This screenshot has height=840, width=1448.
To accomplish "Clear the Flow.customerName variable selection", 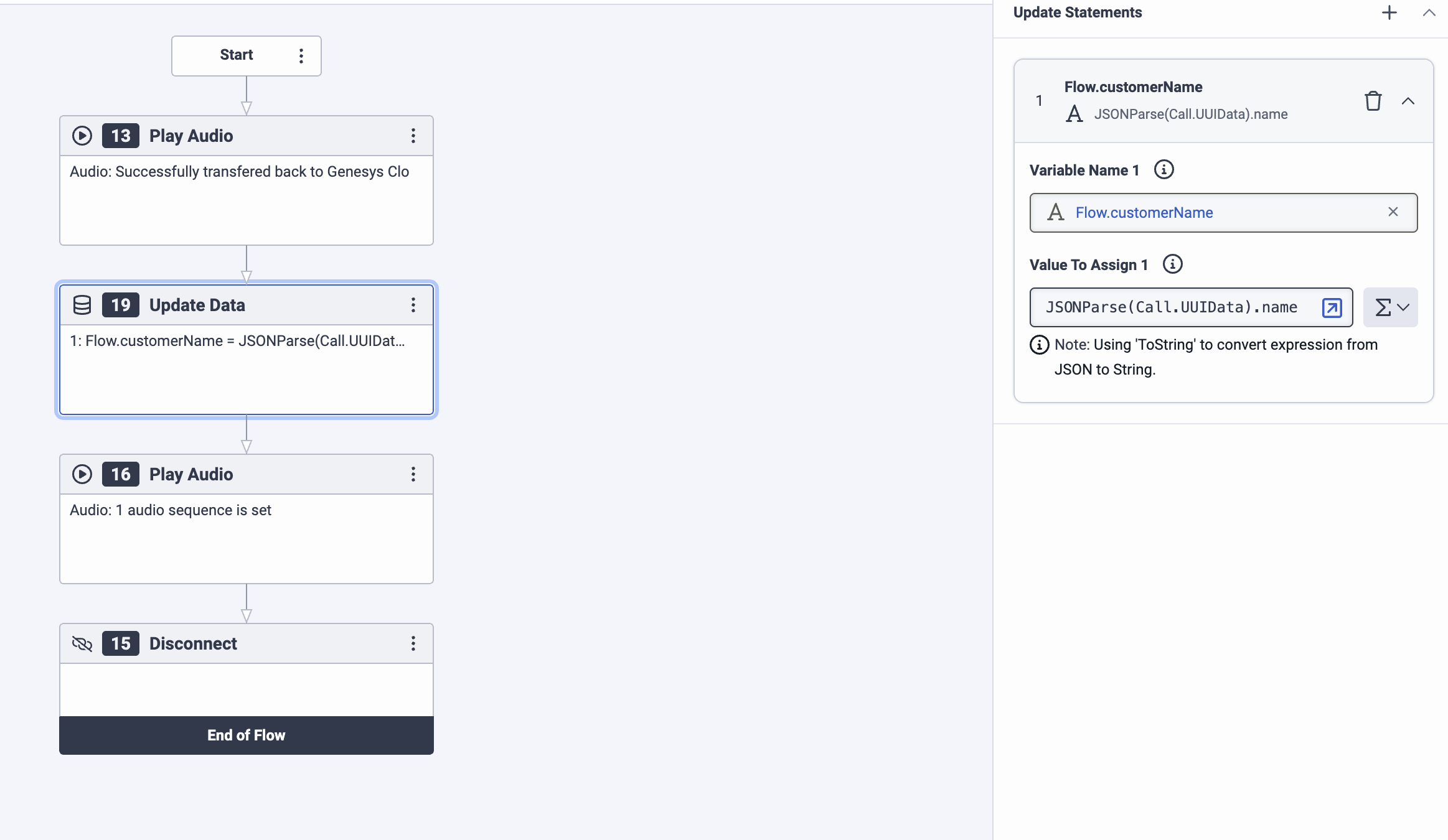I will (x=1393, y=212).
